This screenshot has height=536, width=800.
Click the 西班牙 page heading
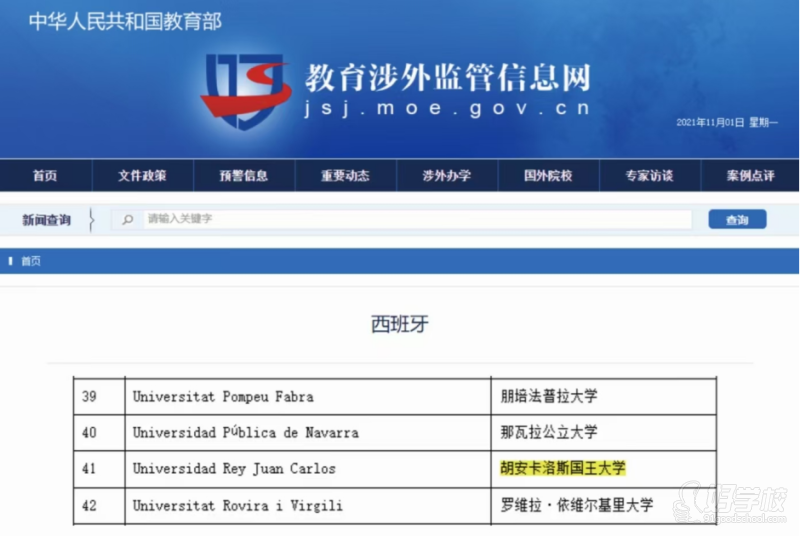point(399,324)
